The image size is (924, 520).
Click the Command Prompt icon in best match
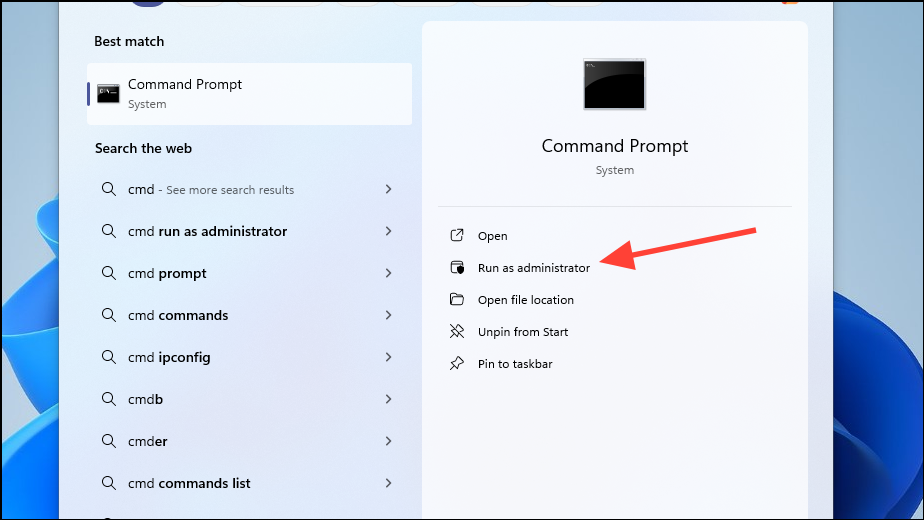[108, 94]
